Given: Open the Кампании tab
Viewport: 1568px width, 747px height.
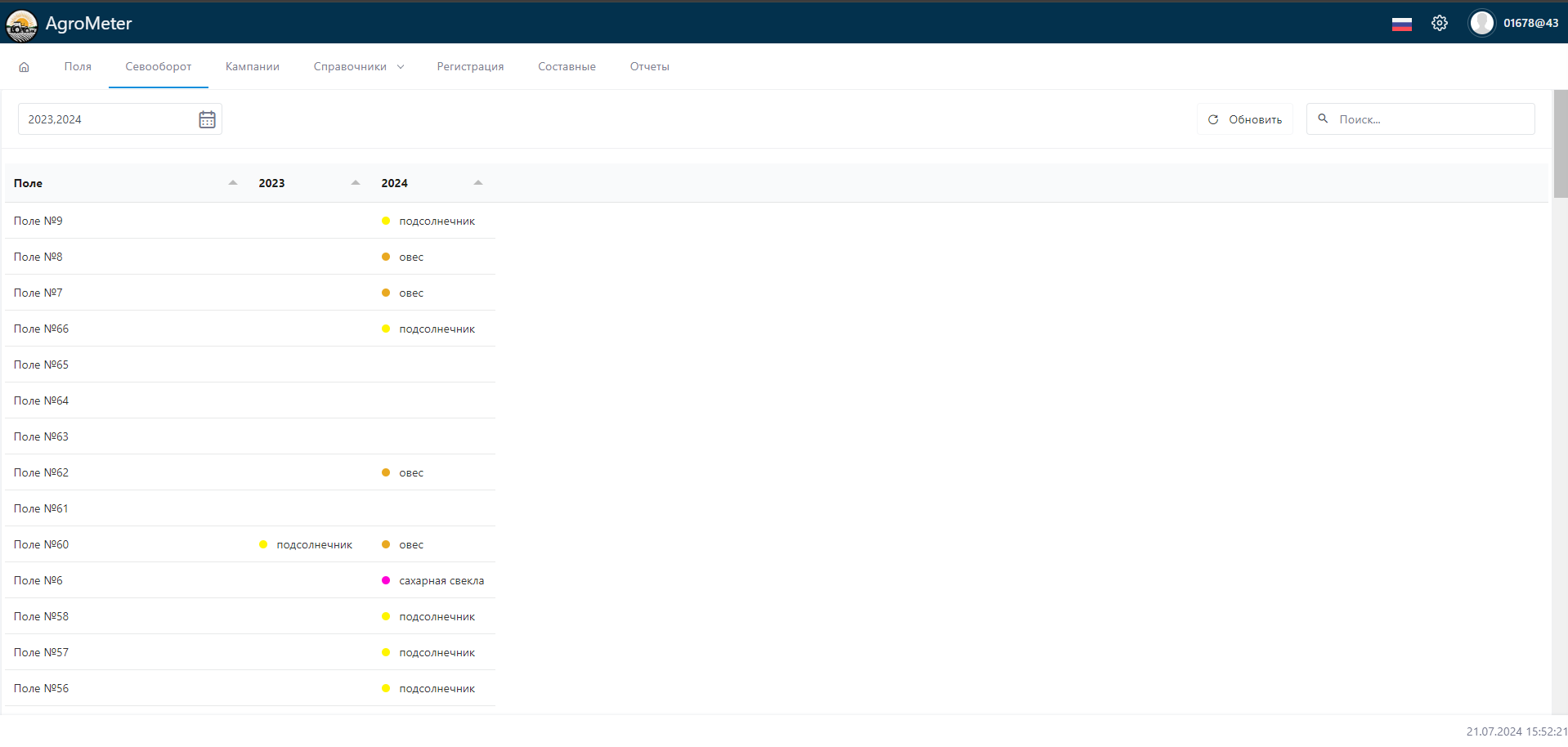Looking at the screenshot, I should (252, 67).
